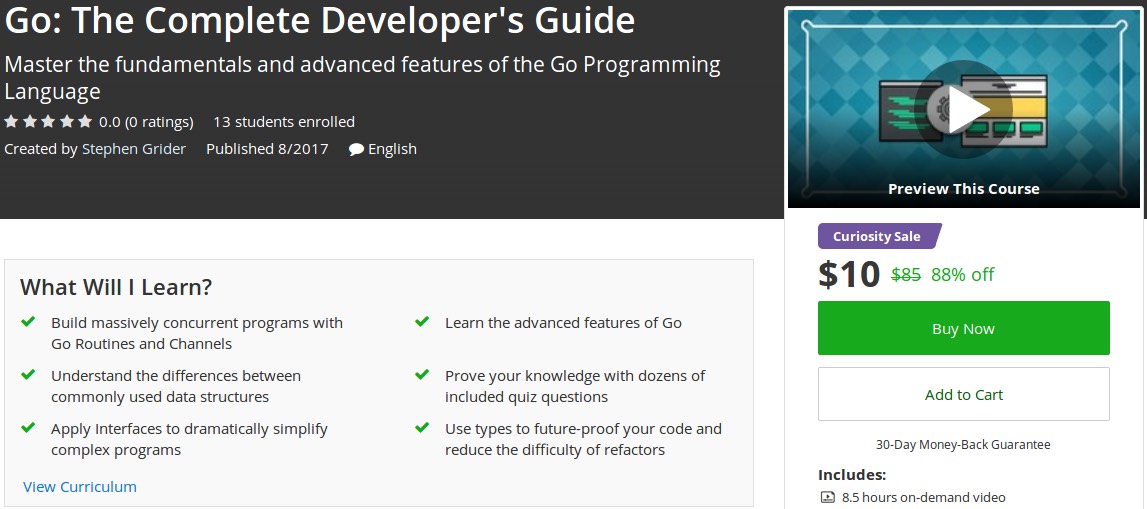
Task: Click checkmark beside Apply Interfaces item
Action: (28, 427)
